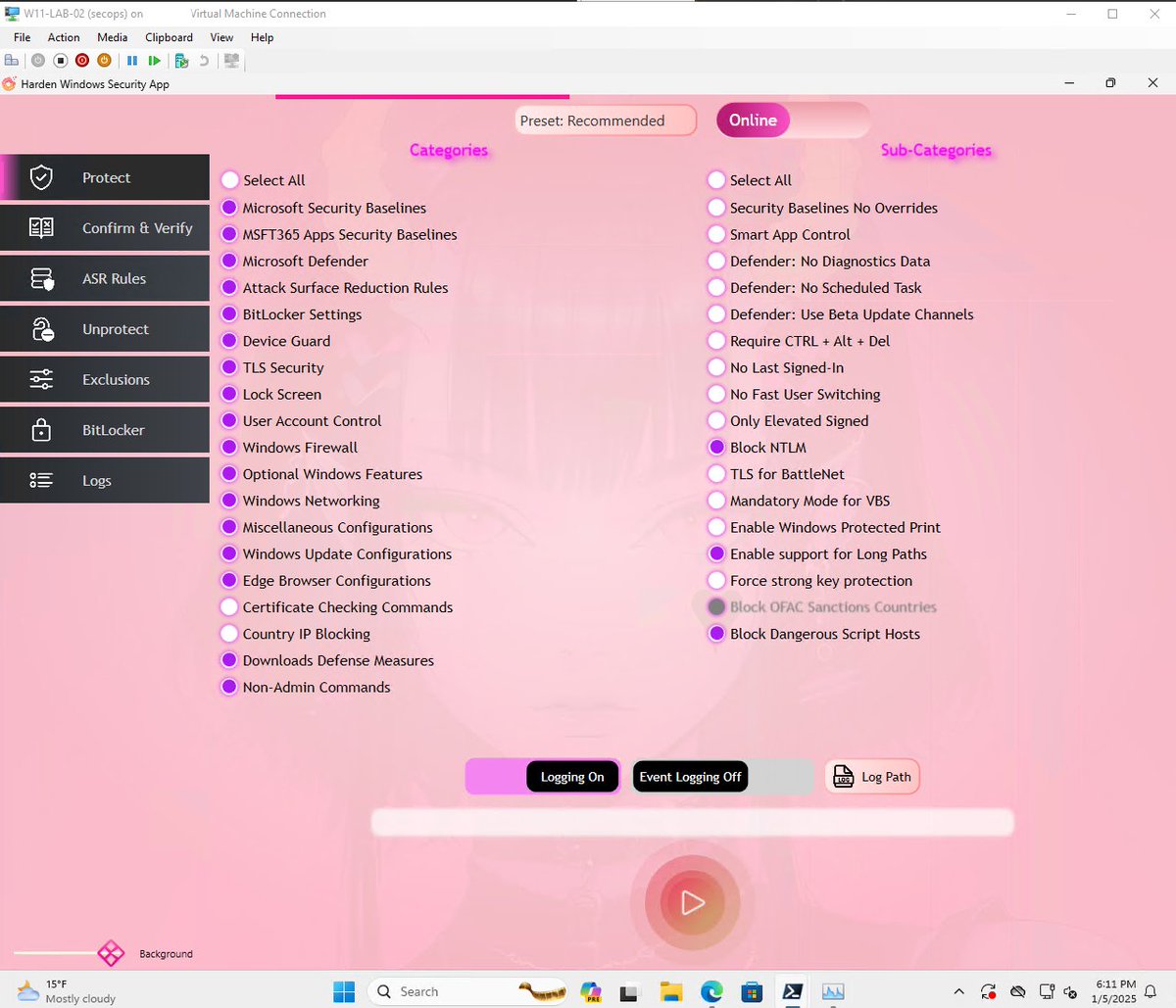This screenshot has height=1008, width=1176.
Task: Open the File menu
Action: click(x=22, y=37)
